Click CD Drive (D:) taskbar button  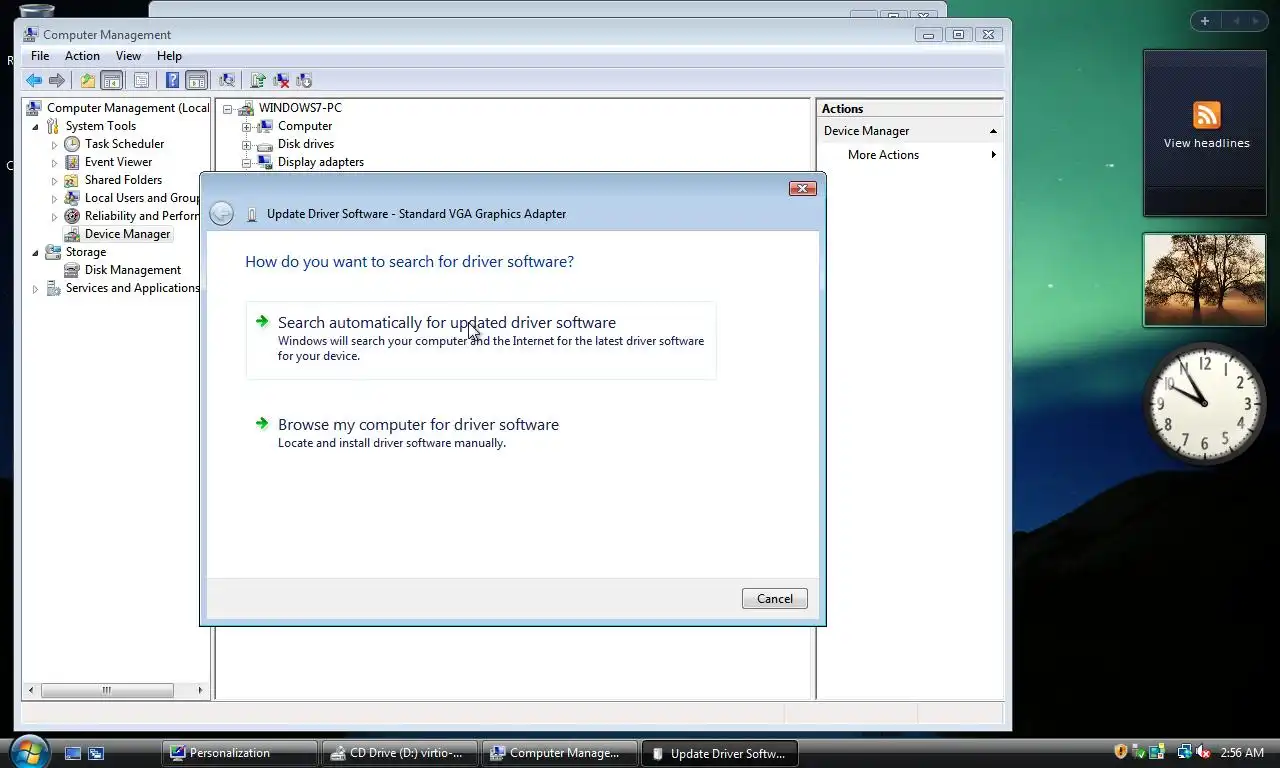400,753
